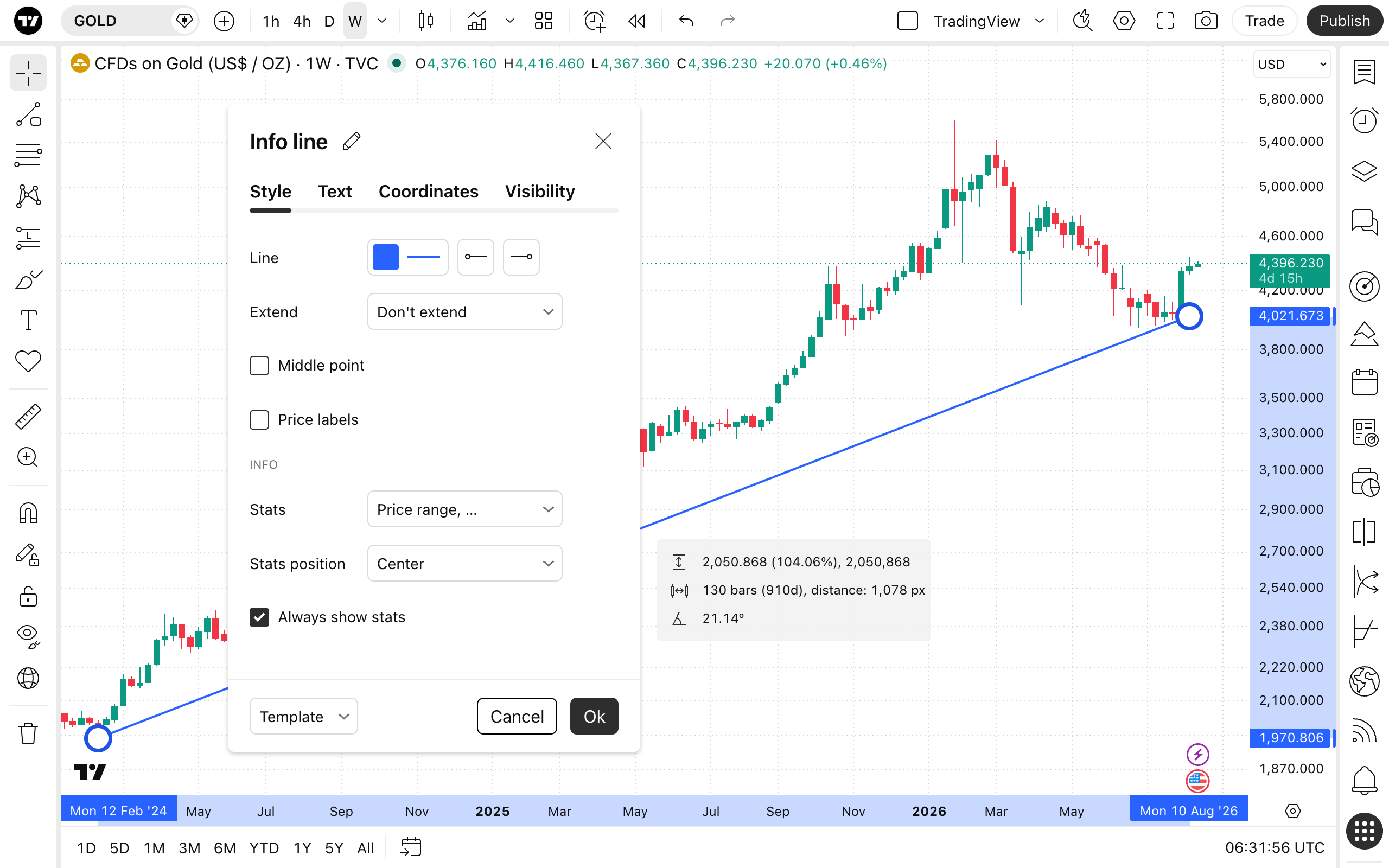Open the Visibility tab
This screenshot has height=868, width=1389.
(x=539, y=192)
